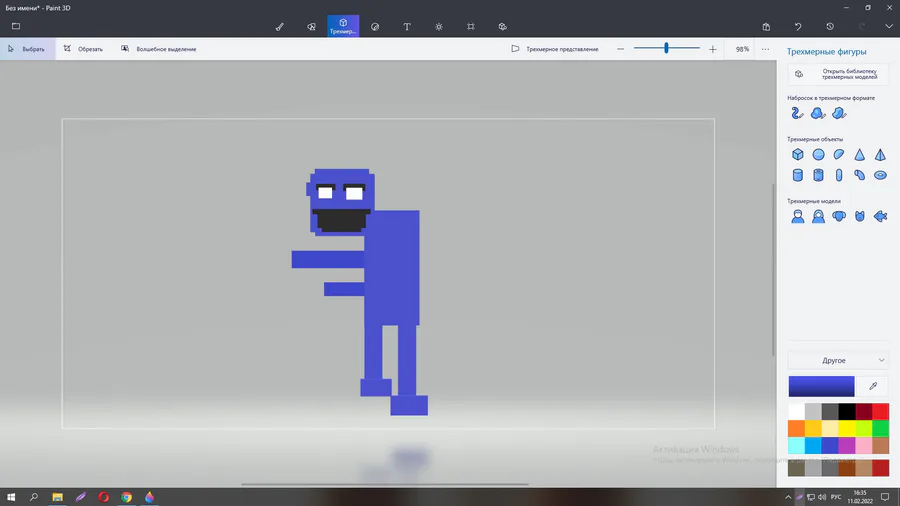Insert the fish 3D model
The width and height of the screenshot is (900, 506).
click(x=880, y=216)
